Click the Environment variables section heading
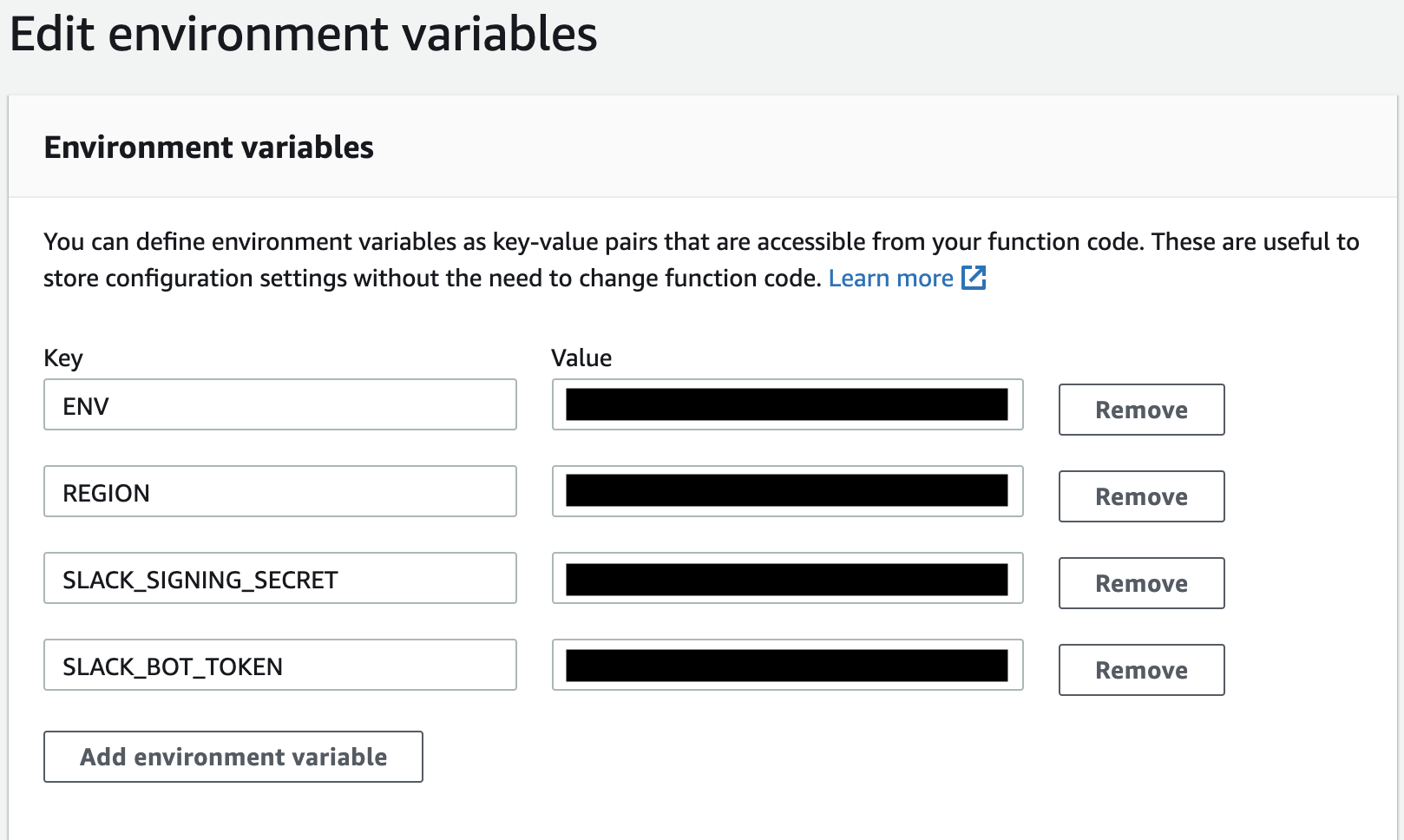 [x=209, y=148]
